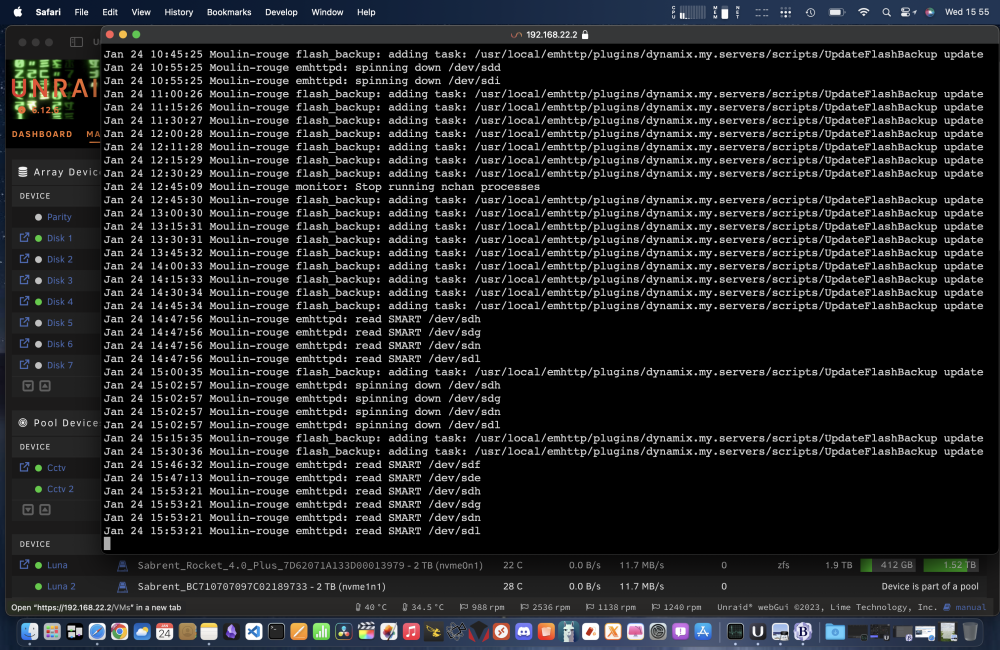Open Disk 1 browse icon
1000x650 pixels.
click(x=24, y=237)
